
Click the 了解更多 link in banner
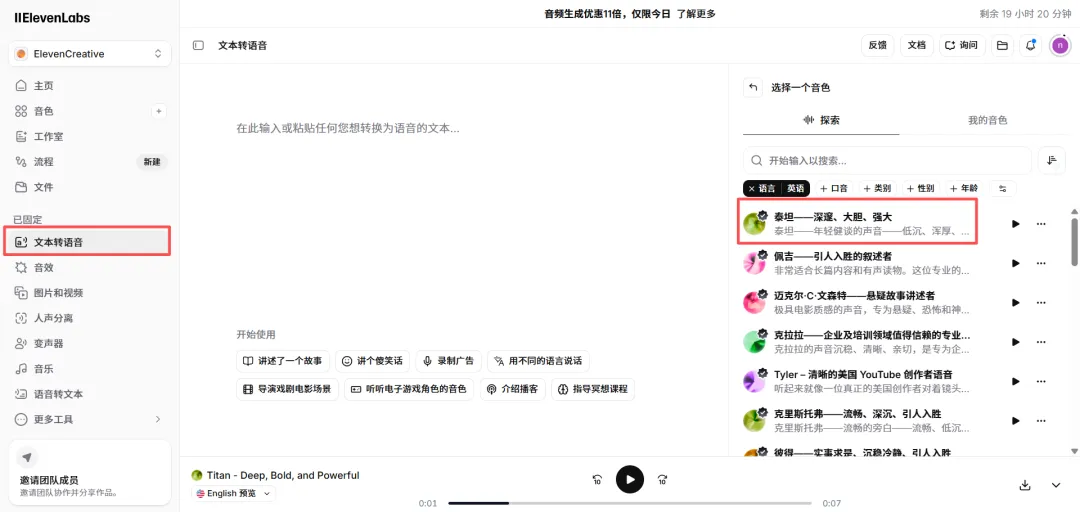pos(696,14)
